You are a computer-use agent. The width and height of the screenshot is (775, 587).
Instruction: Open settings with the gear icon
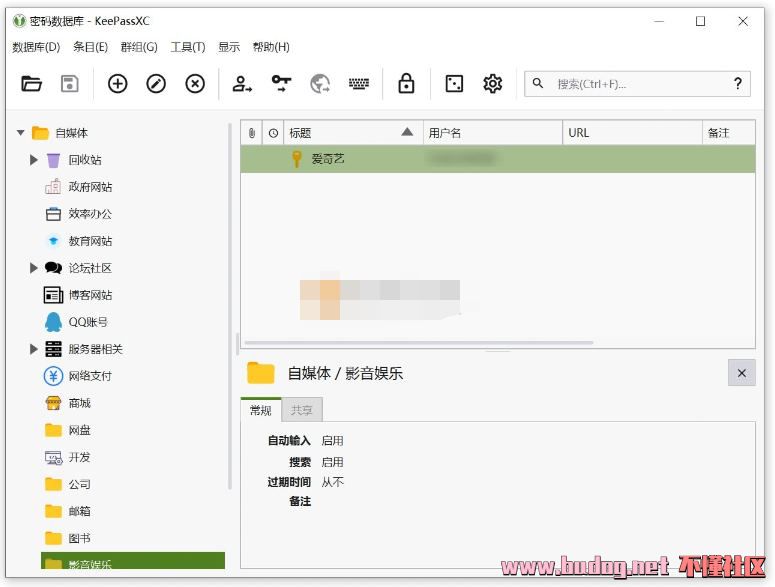[492, 84]
